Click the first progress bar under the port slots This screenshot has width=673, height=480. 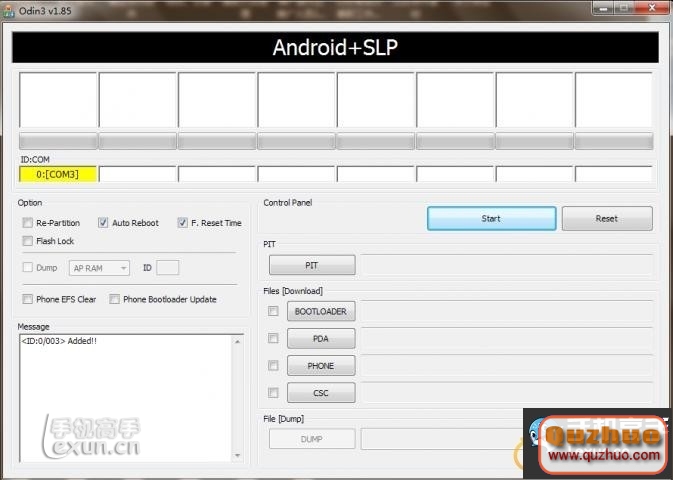[x=58, y=141]
